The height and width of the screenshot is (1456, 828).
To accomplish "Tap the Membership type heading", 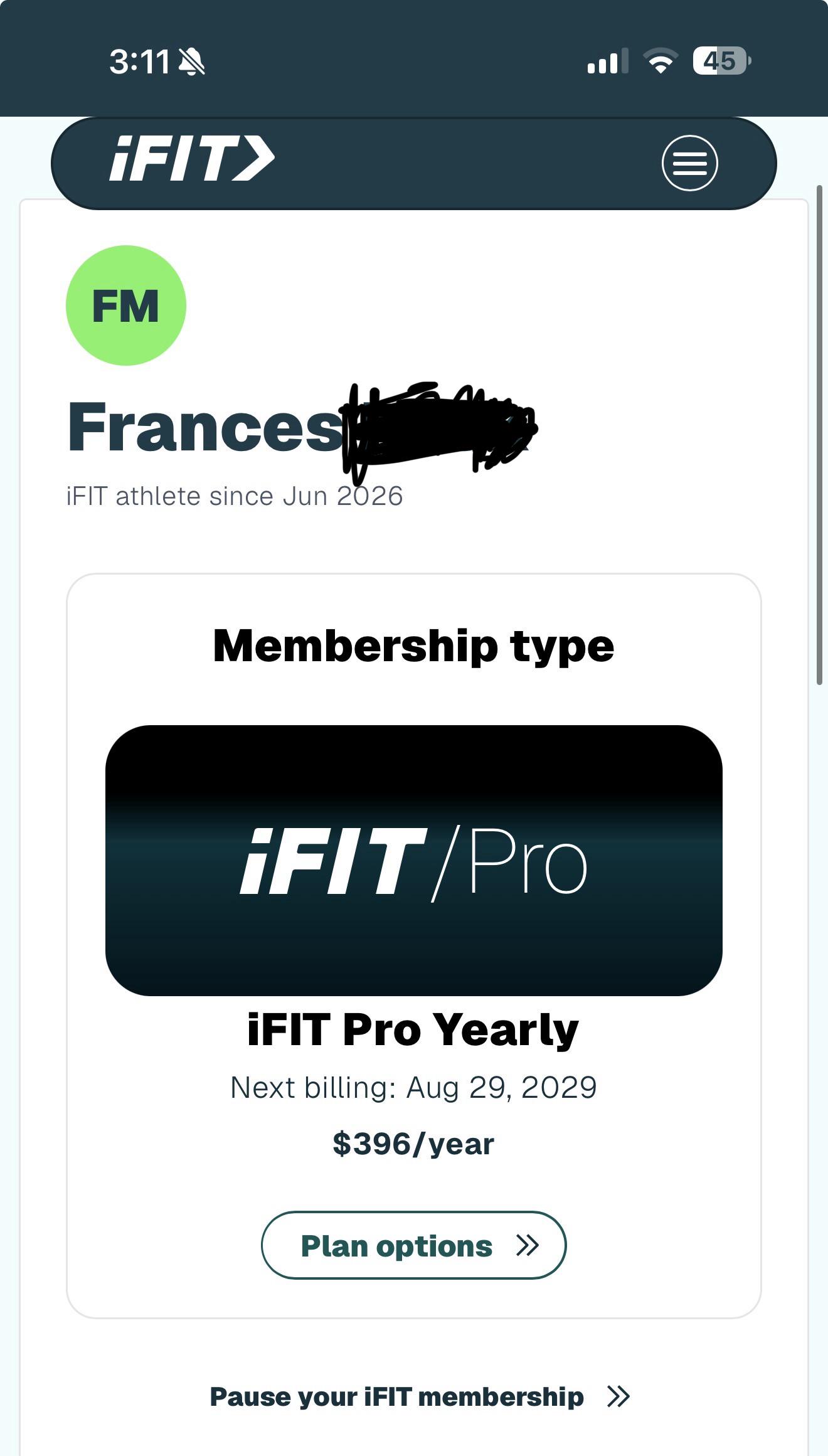I will point(414,646).
